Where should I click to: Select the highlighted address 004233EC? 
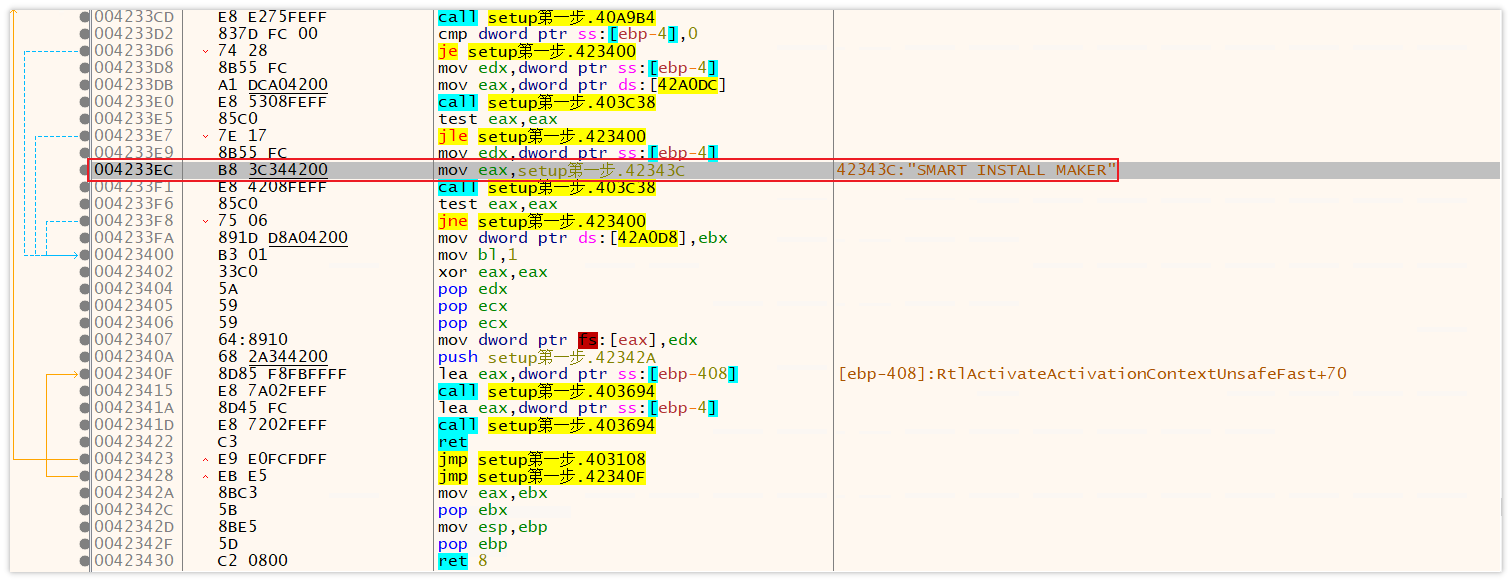tap(133, 170)
